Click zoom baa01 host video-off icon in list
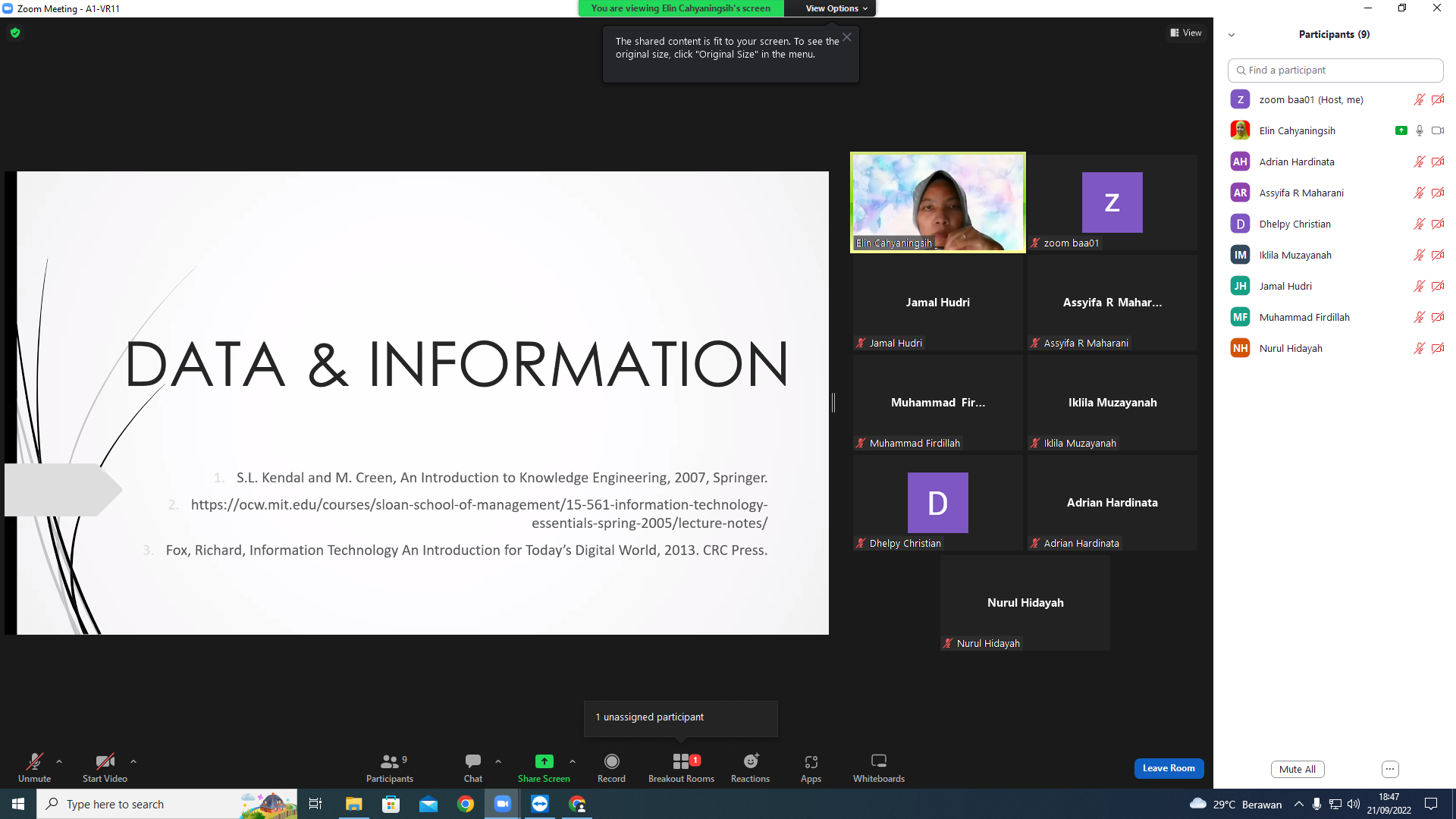The width and height of the screenshot is (1456, 819). click(1438, 99)
